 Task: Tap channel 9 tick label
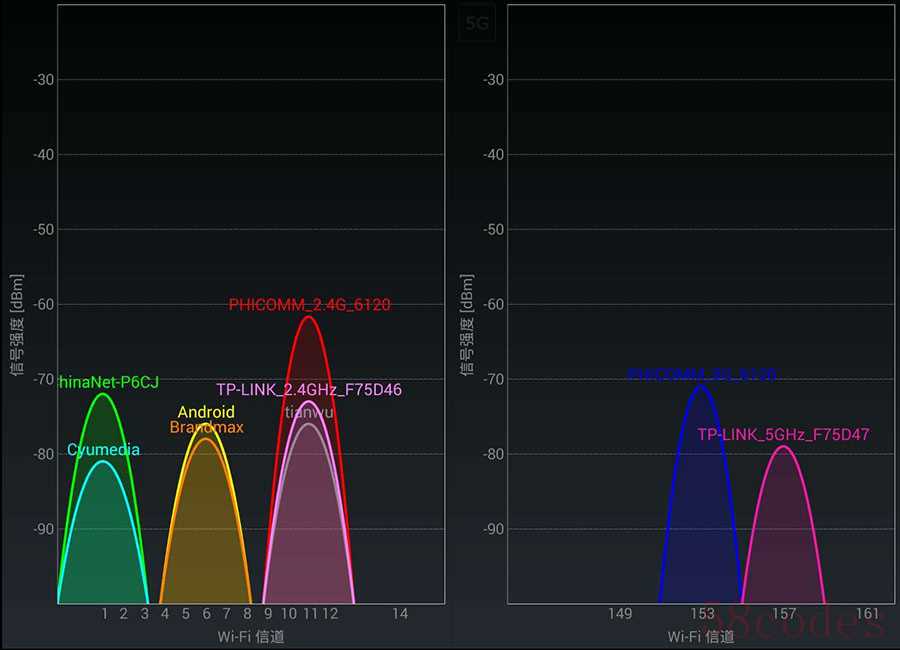[x=268, y=614]
